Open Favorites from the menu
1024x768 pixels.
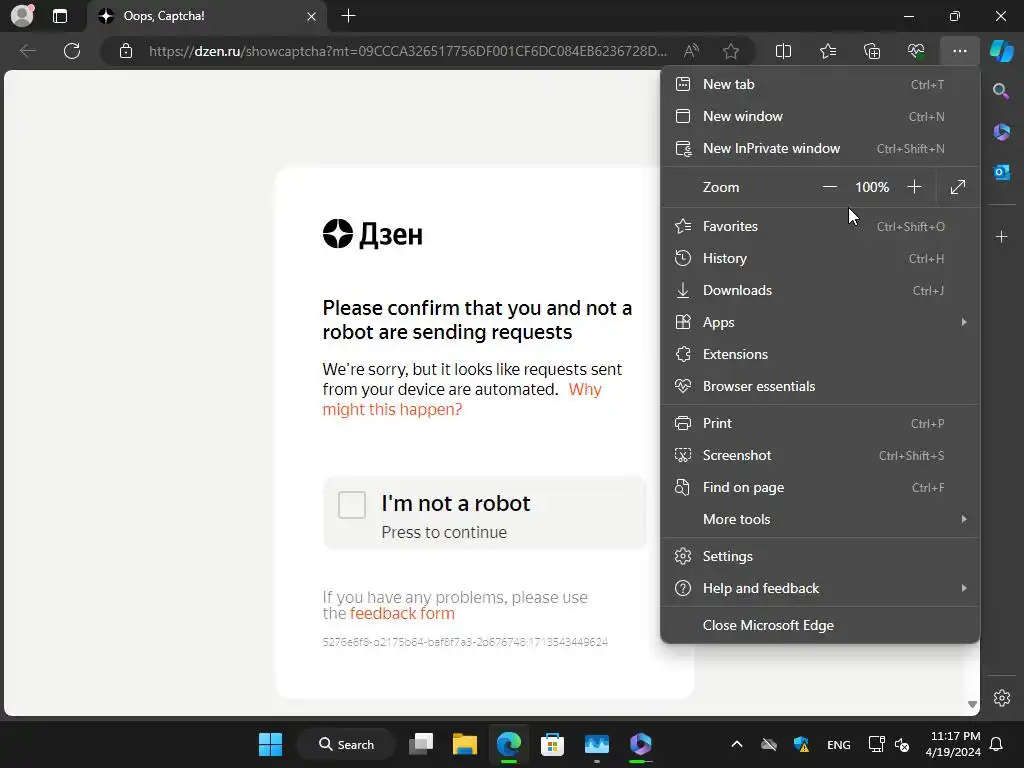coord(820,226)
